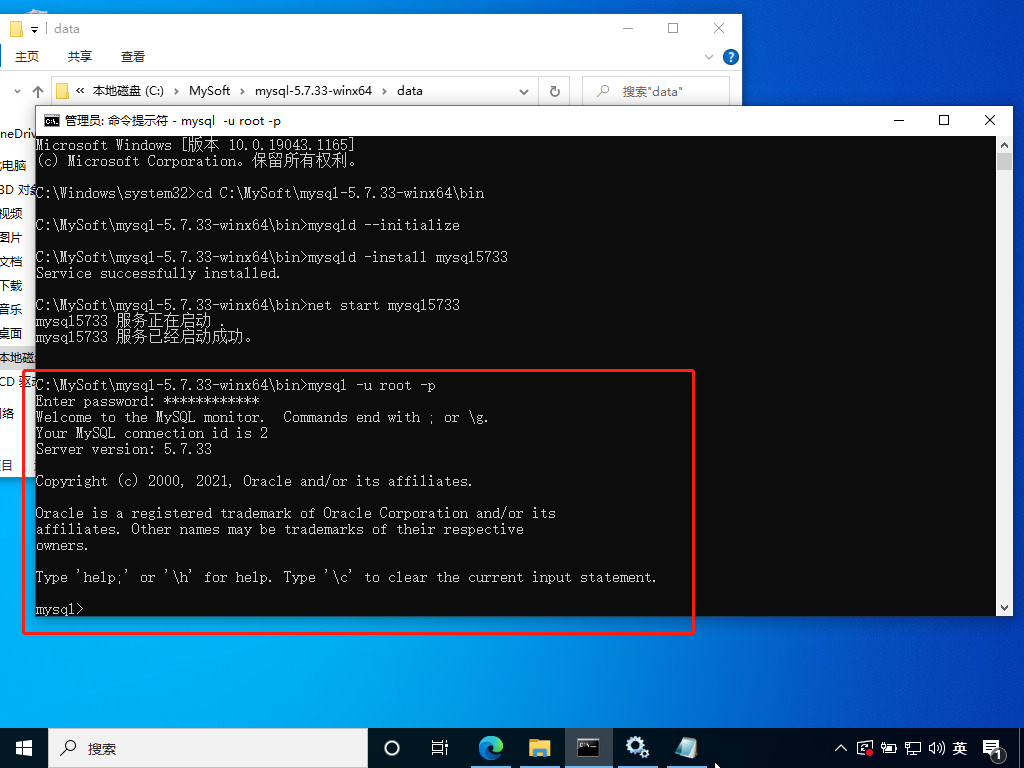Image resolution: width=1024 pixels, height=768 pixels.
Task: Click the folder icon in Explorer title bar
Action: 16,29
